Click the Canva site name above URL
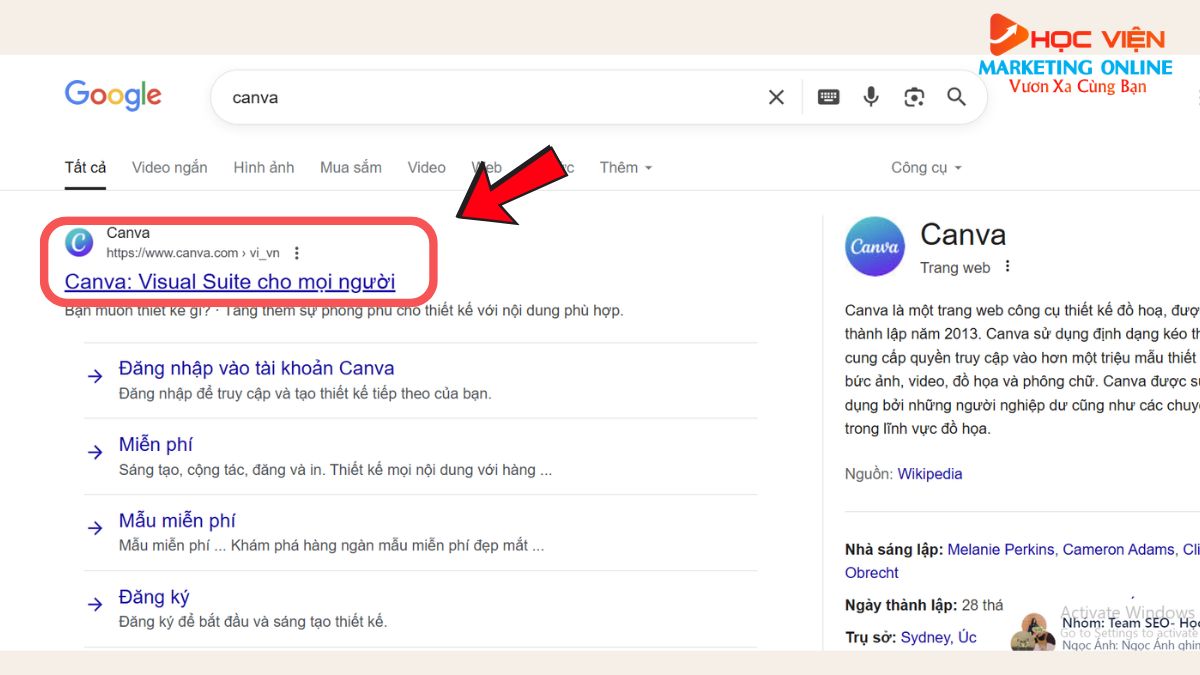The height and width of the screenshot is (675, 1200). point(128,233)
